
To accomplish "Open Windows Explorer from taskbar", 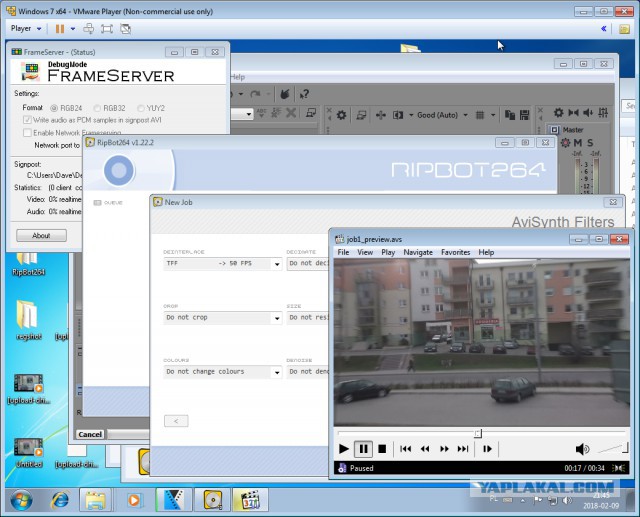I will click(96, 500).
